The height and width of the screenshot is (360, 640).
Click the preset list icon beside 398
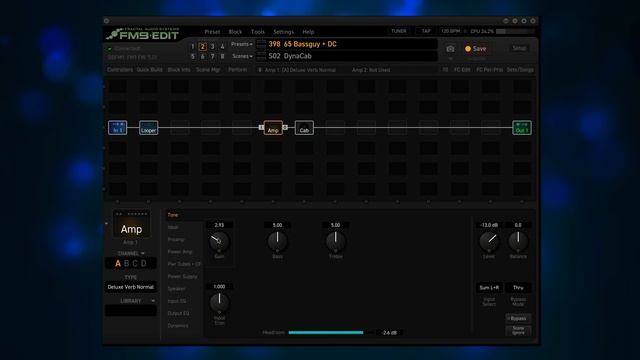pos(261,44)
